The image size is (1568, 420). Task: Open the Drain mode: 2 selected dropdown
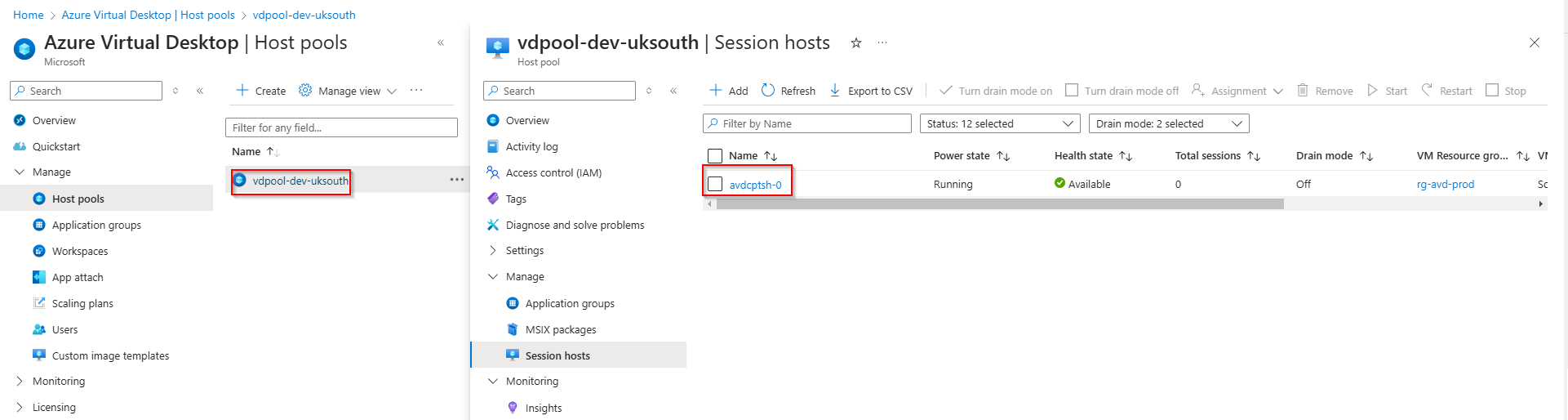(x=1168, y=123)
